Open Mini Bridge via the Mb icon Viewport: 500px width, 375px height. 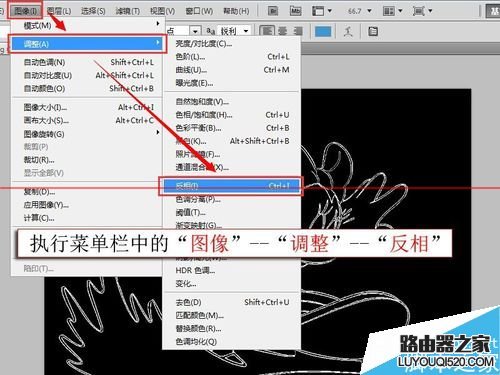pos(295,11)
